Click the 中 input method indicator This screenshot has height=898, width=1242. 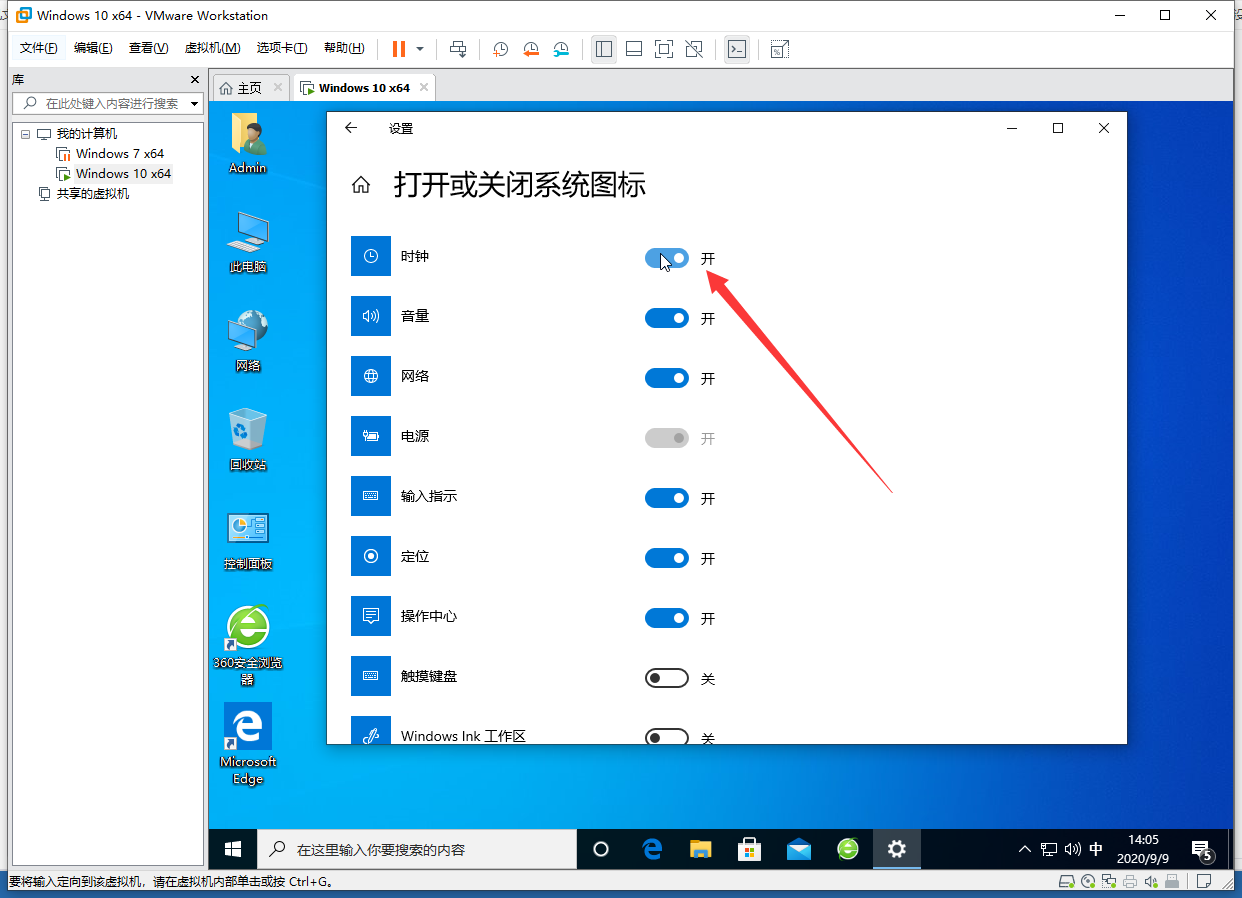(1096, 849)
